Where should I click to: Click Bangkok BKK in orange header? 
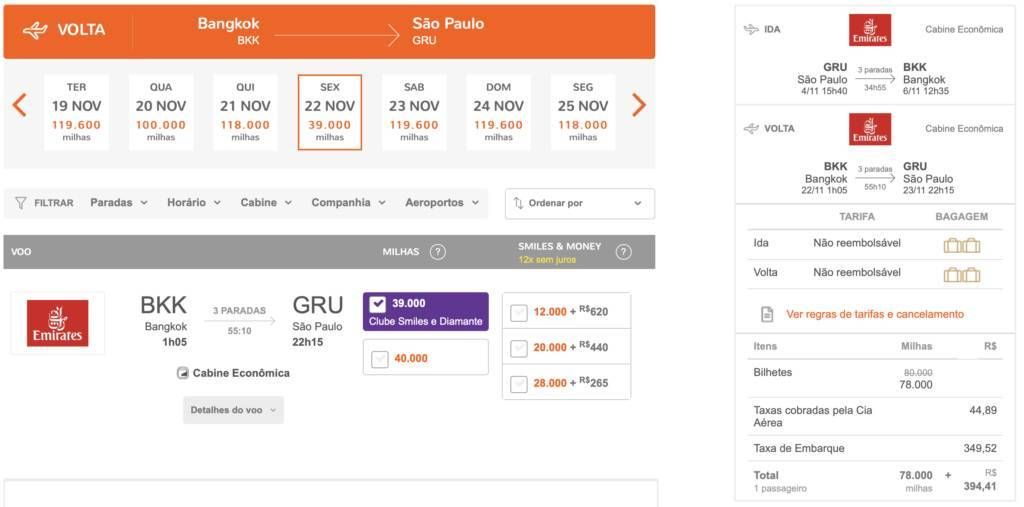(x=229, y=31)
